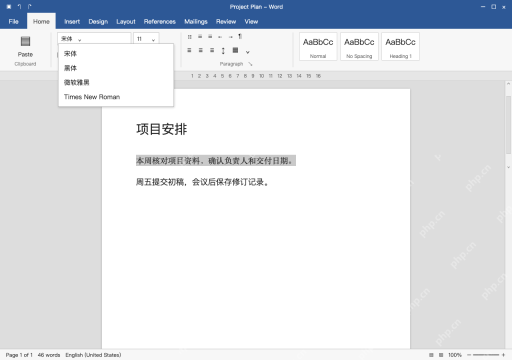Choose 黑体 from the open font list
This screenshot has width=512, height=360.
(116, 68)
